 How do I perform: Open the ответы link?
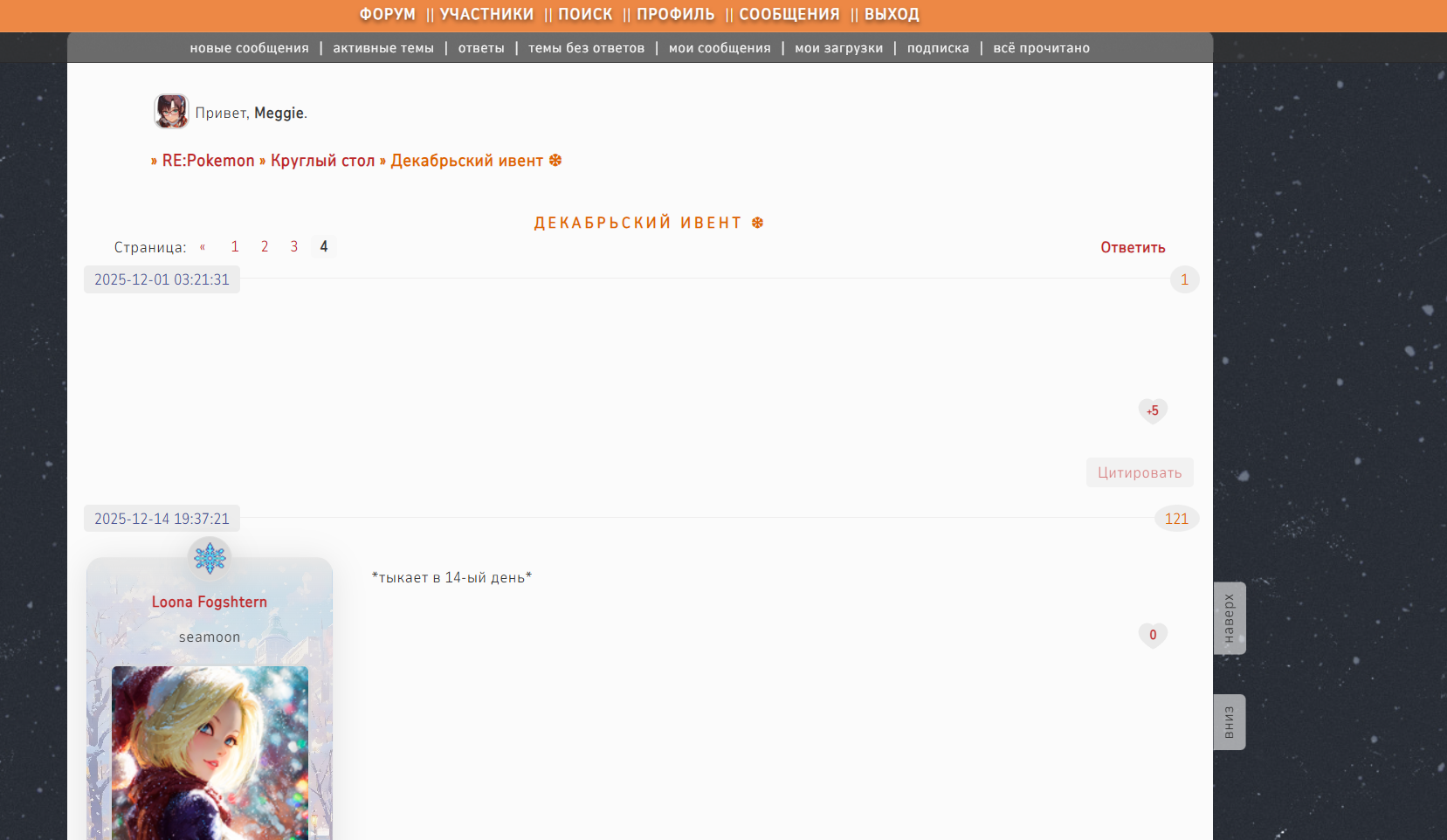coord(481,48)
